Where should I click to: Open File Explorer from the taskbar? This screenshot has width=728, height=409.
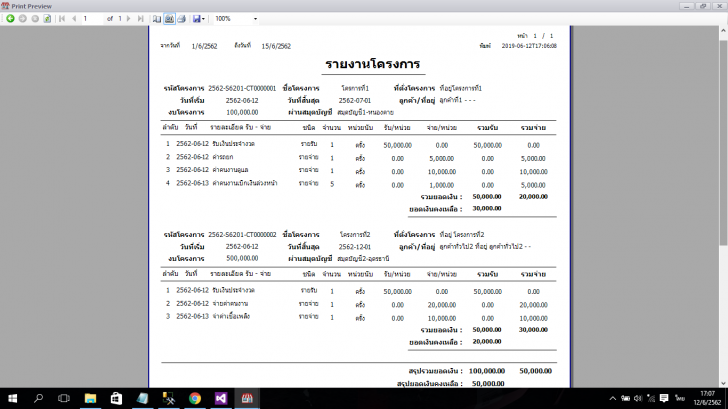click(90, 398)
